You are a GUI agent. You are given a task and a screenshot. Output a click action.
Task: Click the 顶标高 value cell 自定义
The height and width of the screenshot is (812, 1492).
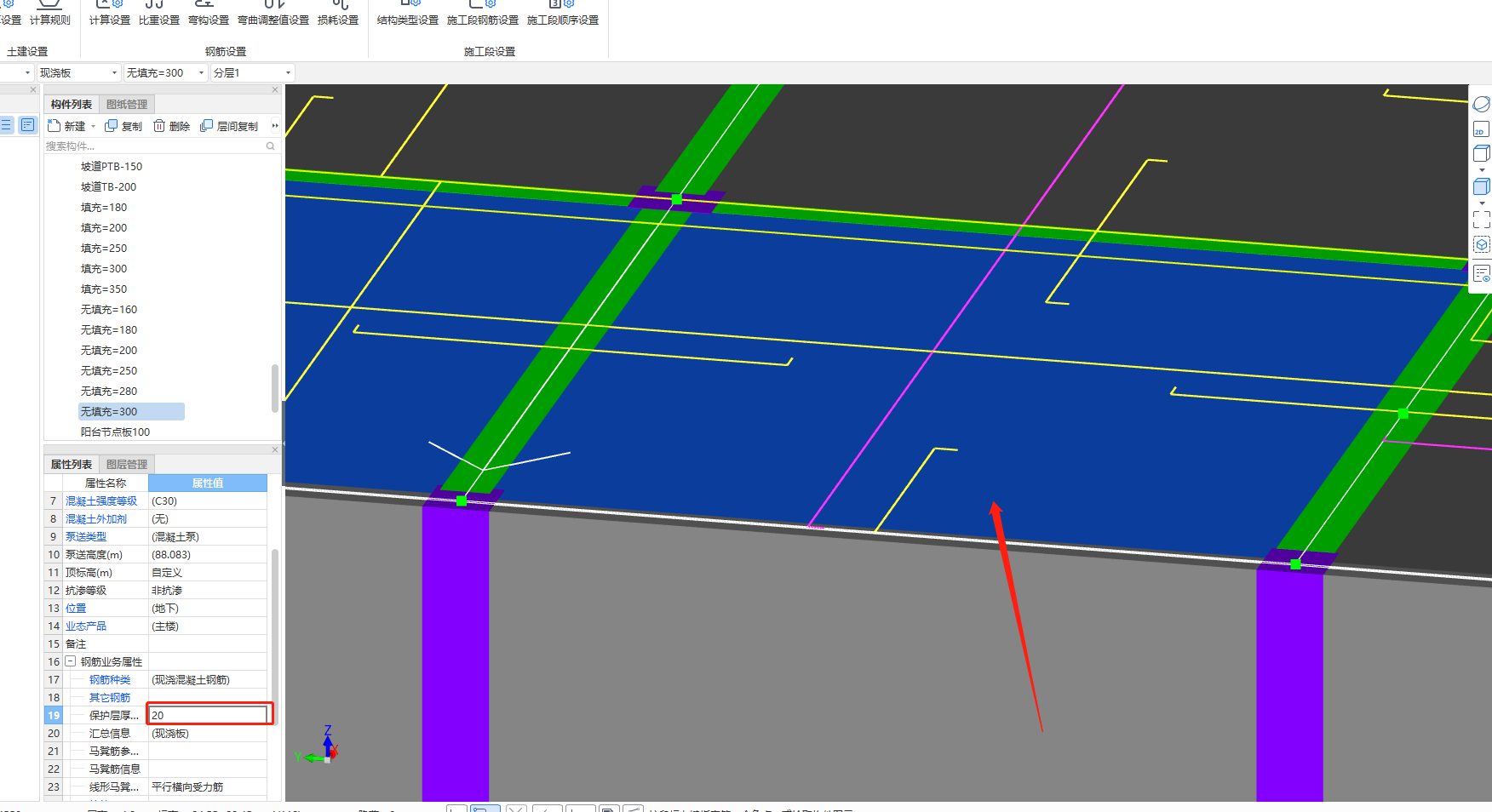pos(208,573)
